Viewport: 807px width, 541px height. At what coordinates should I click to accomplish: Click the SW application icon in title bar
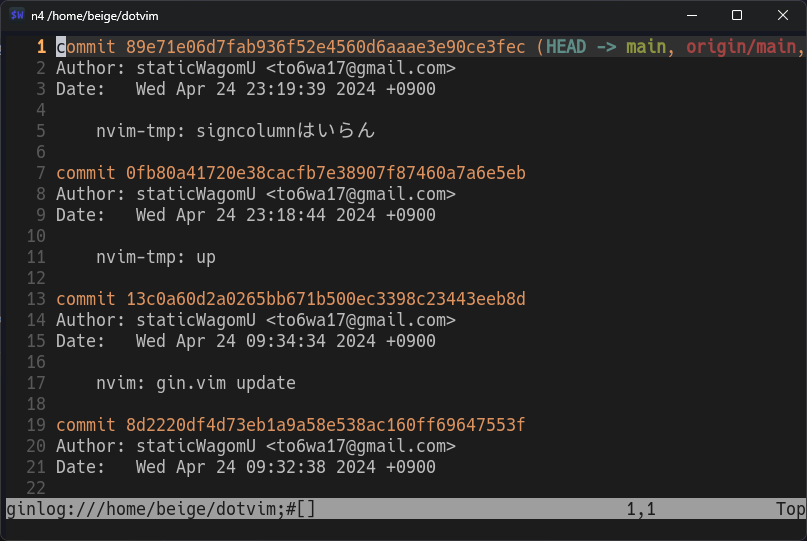pyautogui.click(x=17, y=15)
